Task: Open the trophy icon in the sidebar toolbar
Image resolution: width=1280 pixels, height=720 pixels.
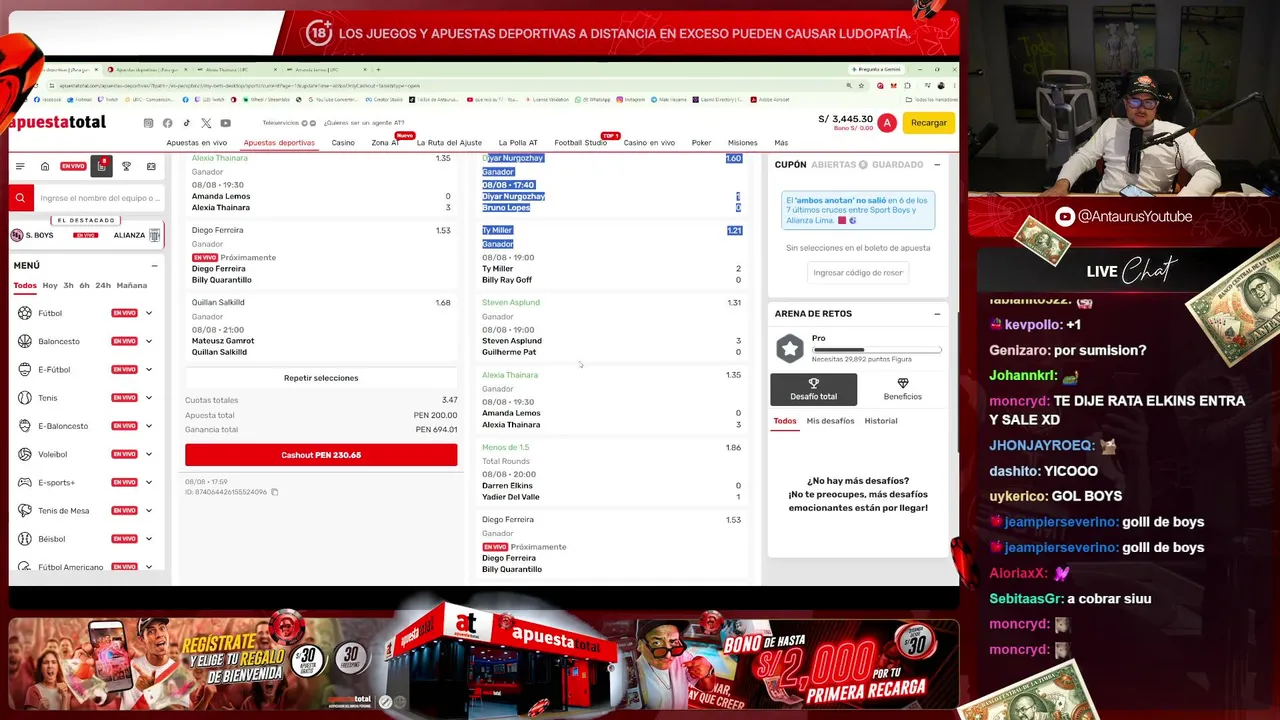Action: point(126,166)
